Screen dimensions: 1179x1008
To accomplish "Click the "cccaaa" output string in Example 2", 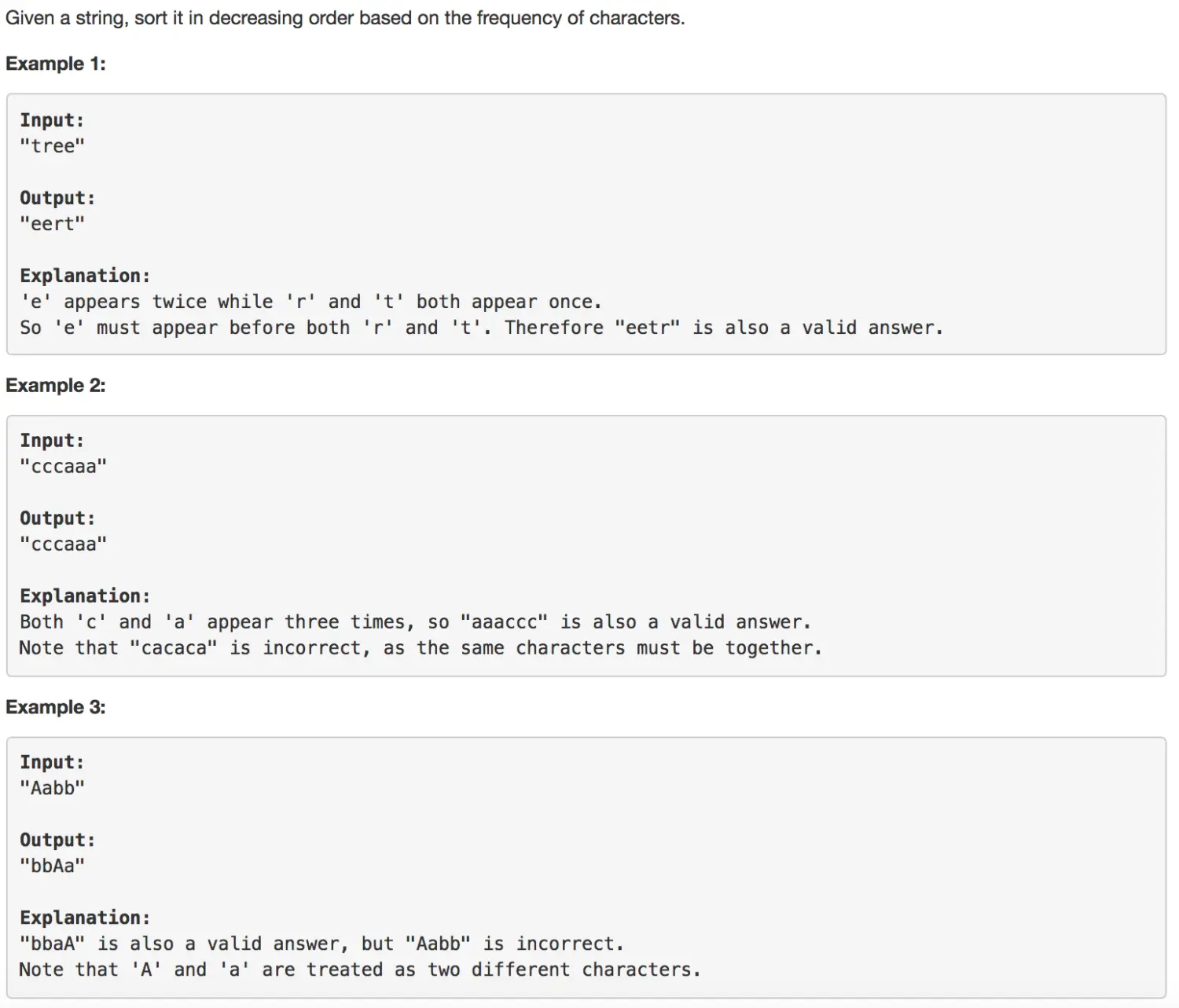I will [63, 544].
